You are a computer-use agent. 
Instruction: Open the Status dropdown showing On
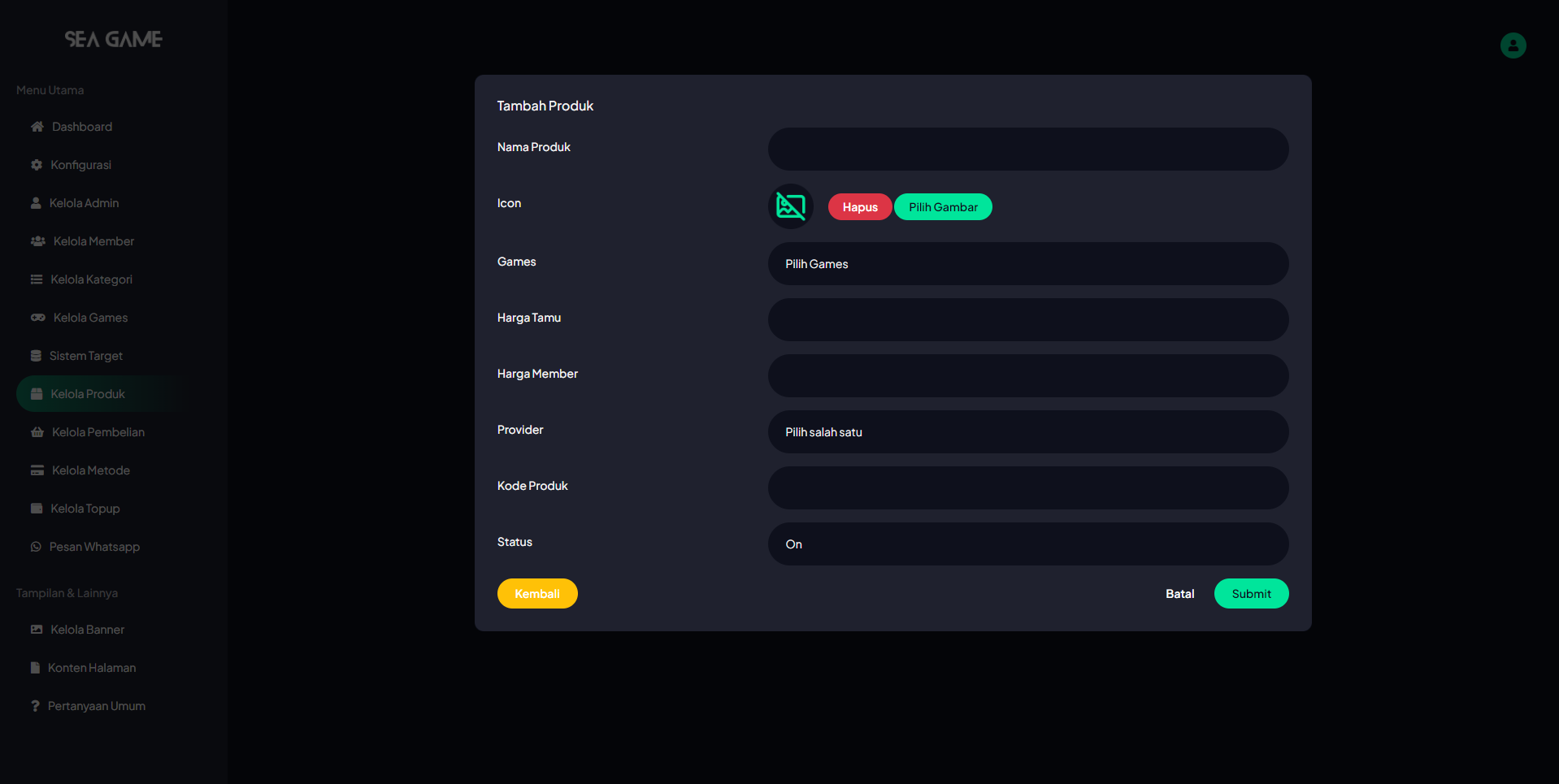click(1028, 544)
